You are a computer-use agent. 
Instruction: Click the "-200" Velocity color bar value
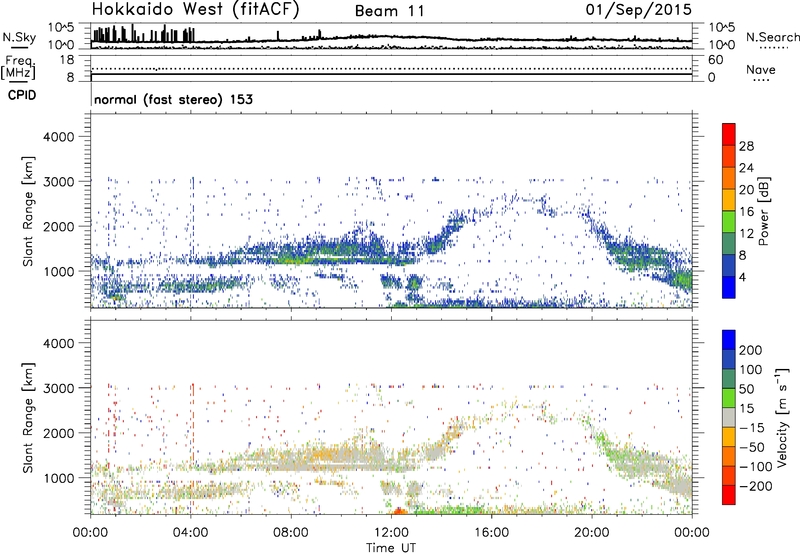point(756,486)
